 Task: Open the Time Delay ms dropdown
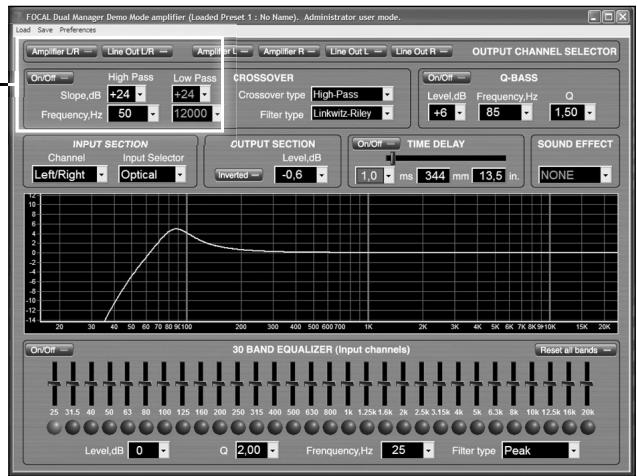tap(389, 176)
